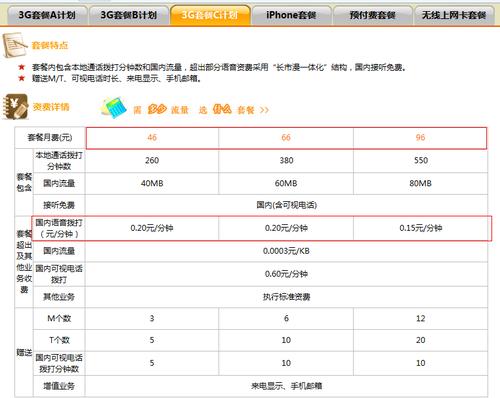This screenshot has height=398, width=500.
Task: Select the 96 yuan monthly fee cell
Action: tap(420, 138)
